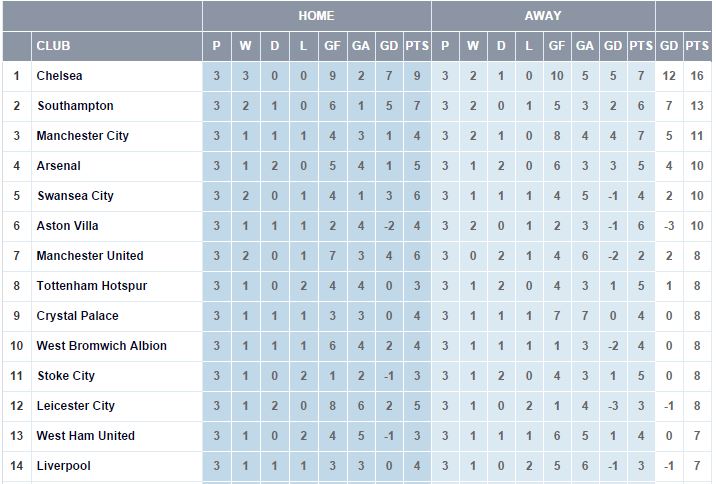Select Liverpool club name

(x=63, y=466)
